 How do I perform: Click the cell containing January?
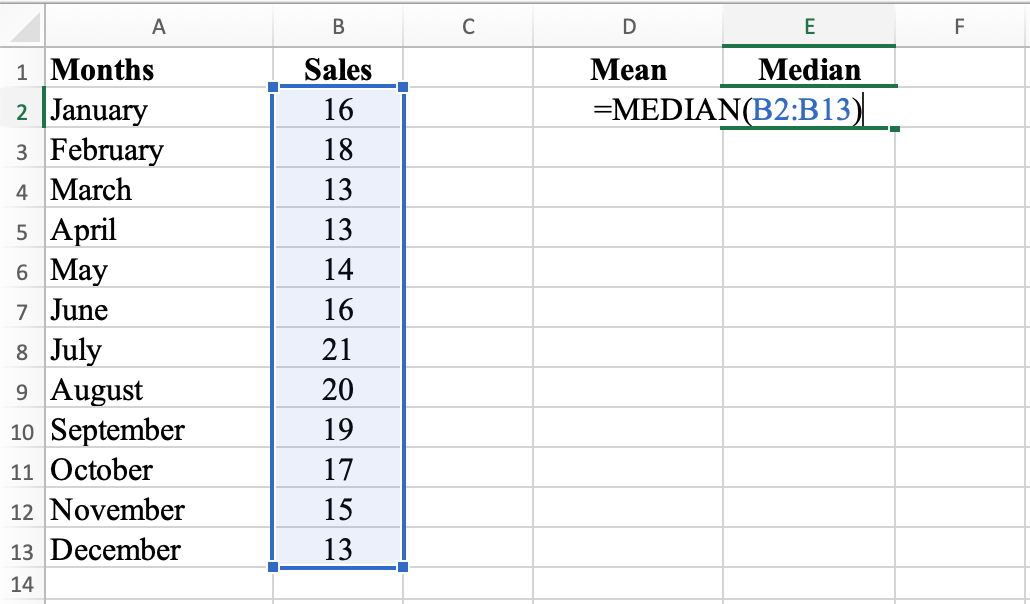(159, 110)
